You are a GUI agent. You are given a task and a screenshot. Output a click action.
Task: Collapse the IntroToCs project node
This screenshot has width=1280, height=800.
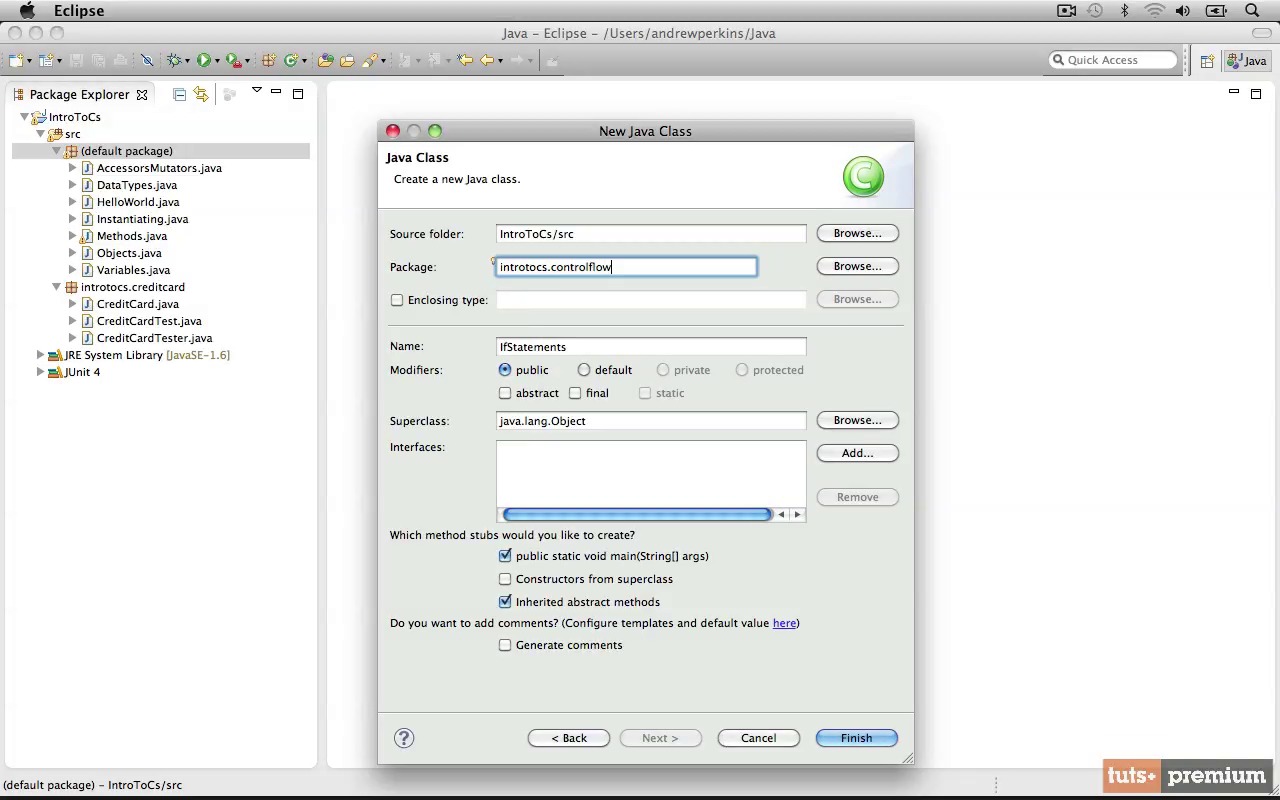point(25,117)
